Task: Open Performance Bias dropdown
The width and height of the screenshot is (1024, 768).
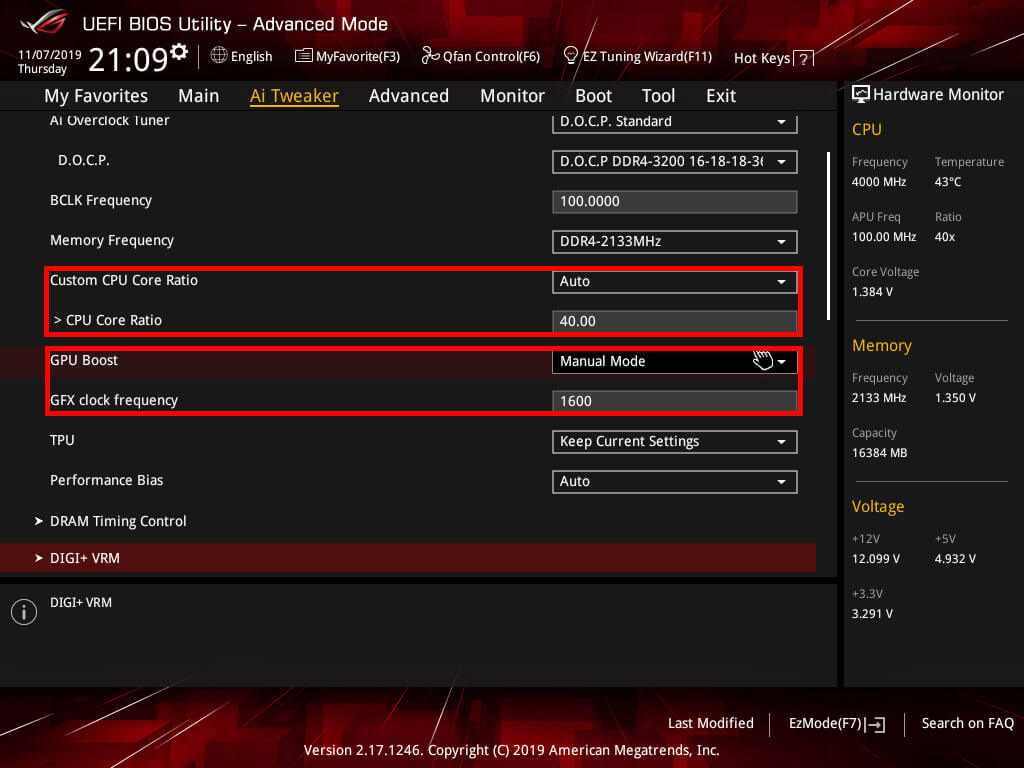Action: click(x=675, y=481)
